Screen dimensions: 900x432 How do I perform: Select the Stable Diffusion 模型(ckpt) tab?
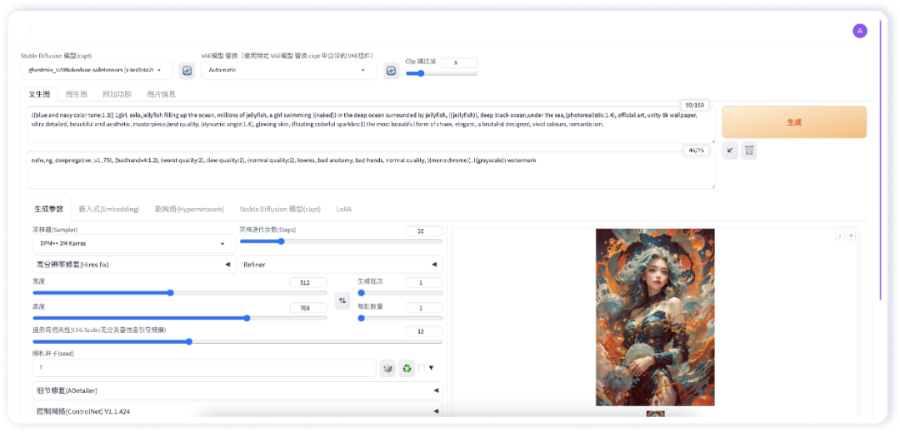pos(280,209)
